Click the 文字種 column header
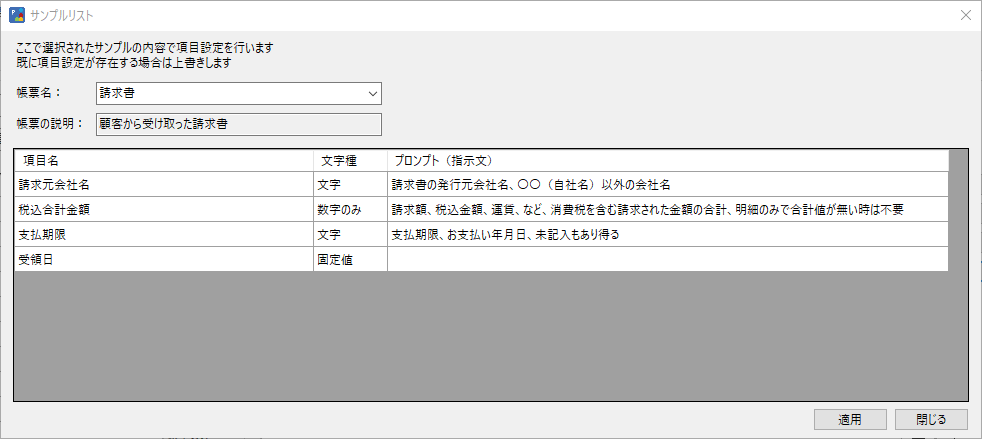The height and width of the screenshot is (439, 982). coord(350,160)
